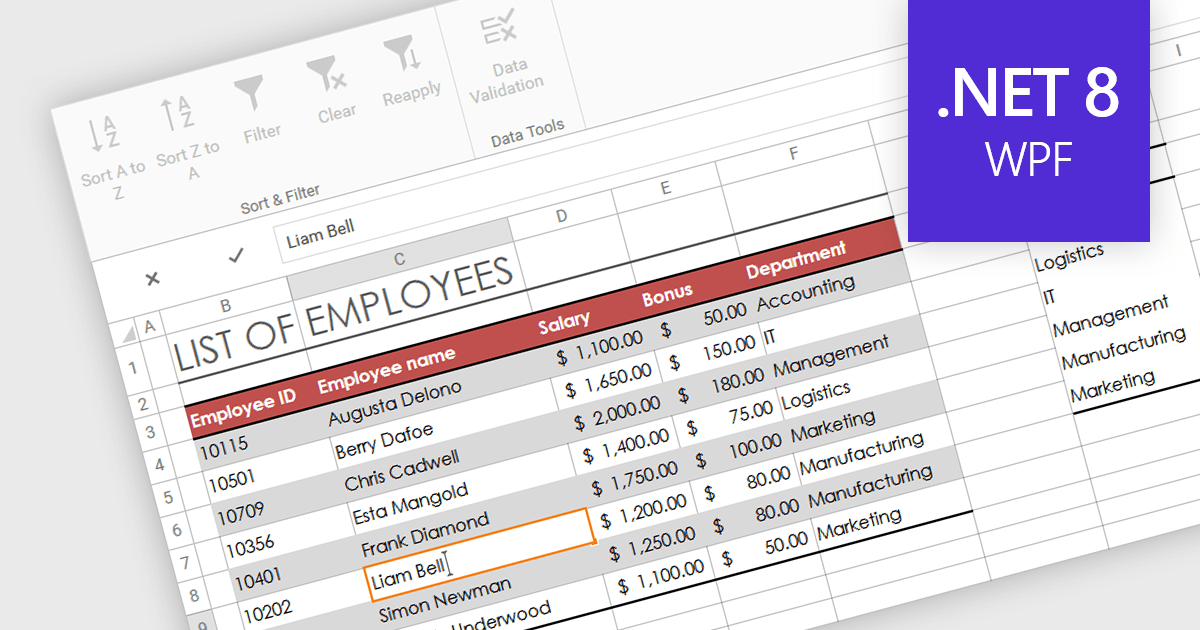Cancel the edit with the X icon

click(x=152, y=279)
